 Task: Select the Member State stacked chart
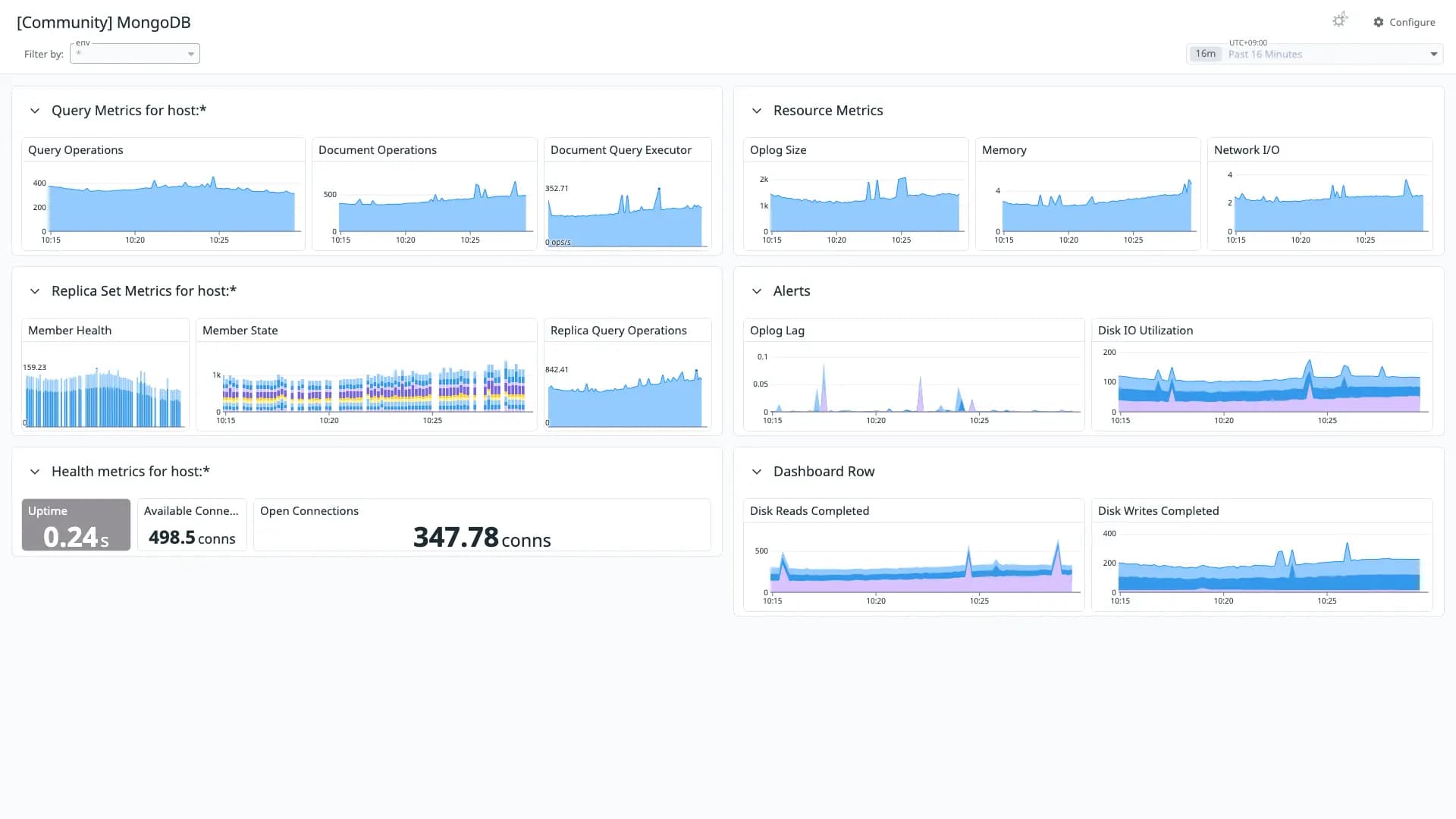click(x=367, y=386)
